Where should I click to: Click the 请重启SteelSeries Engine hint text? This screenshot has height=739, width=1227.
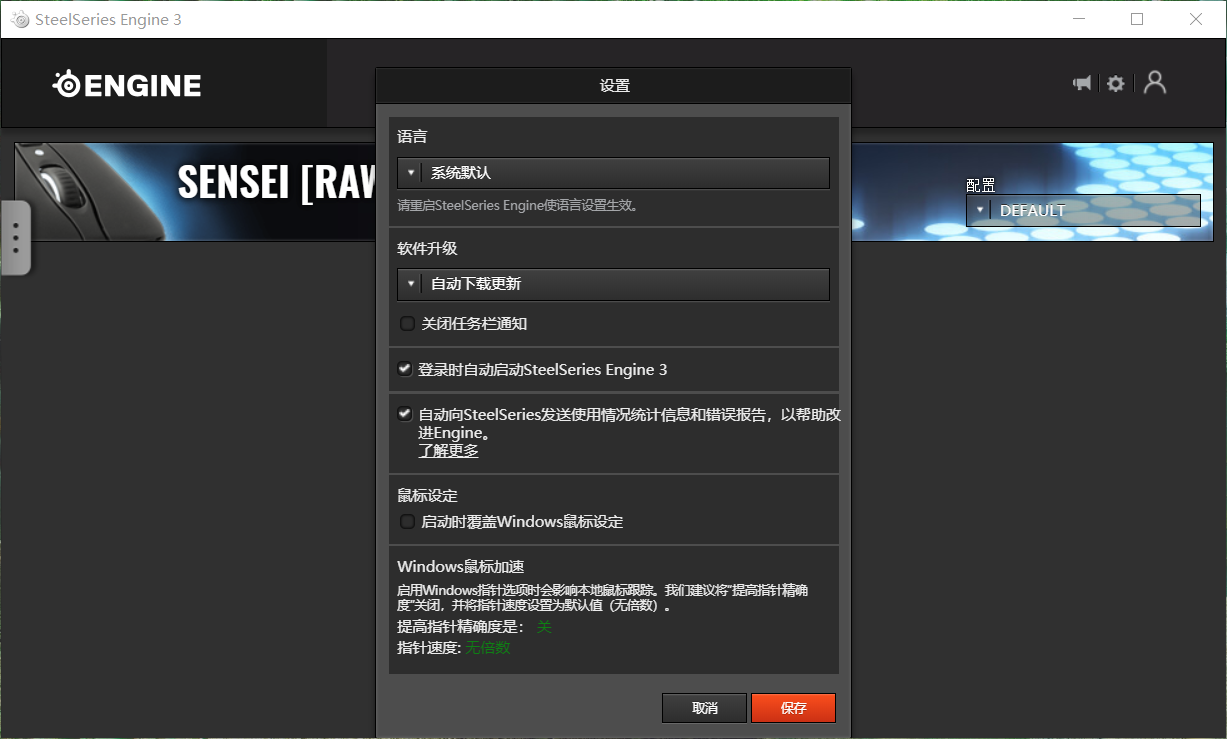point(517,206)
